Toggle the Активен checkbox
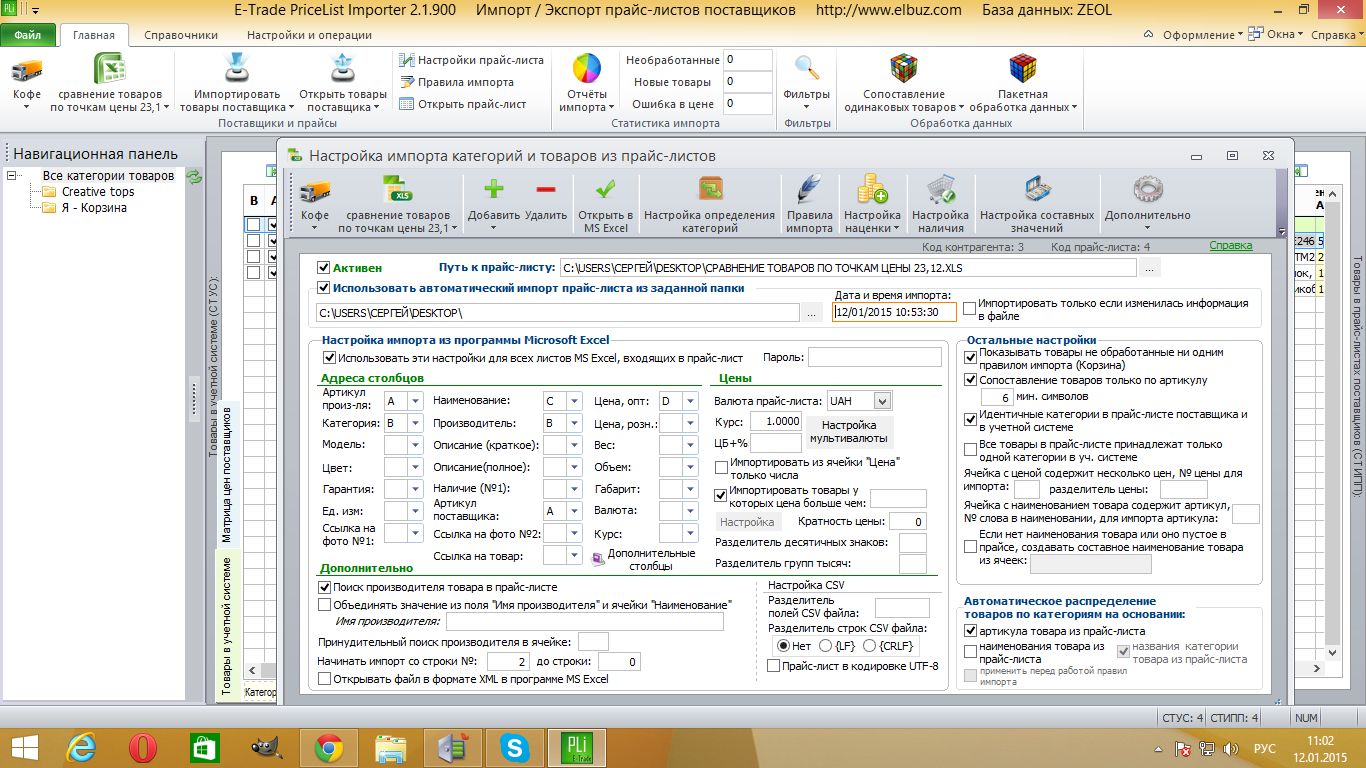1366x768 pixels. pyautogui.click(x=324, y=268)
